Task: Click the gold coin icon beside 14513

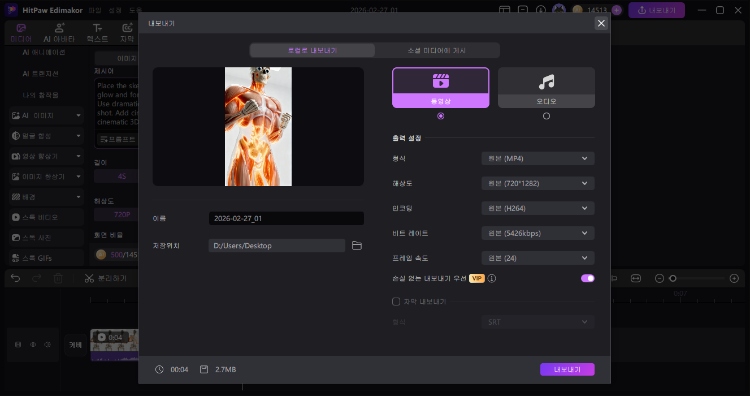Action: (577, 10)
